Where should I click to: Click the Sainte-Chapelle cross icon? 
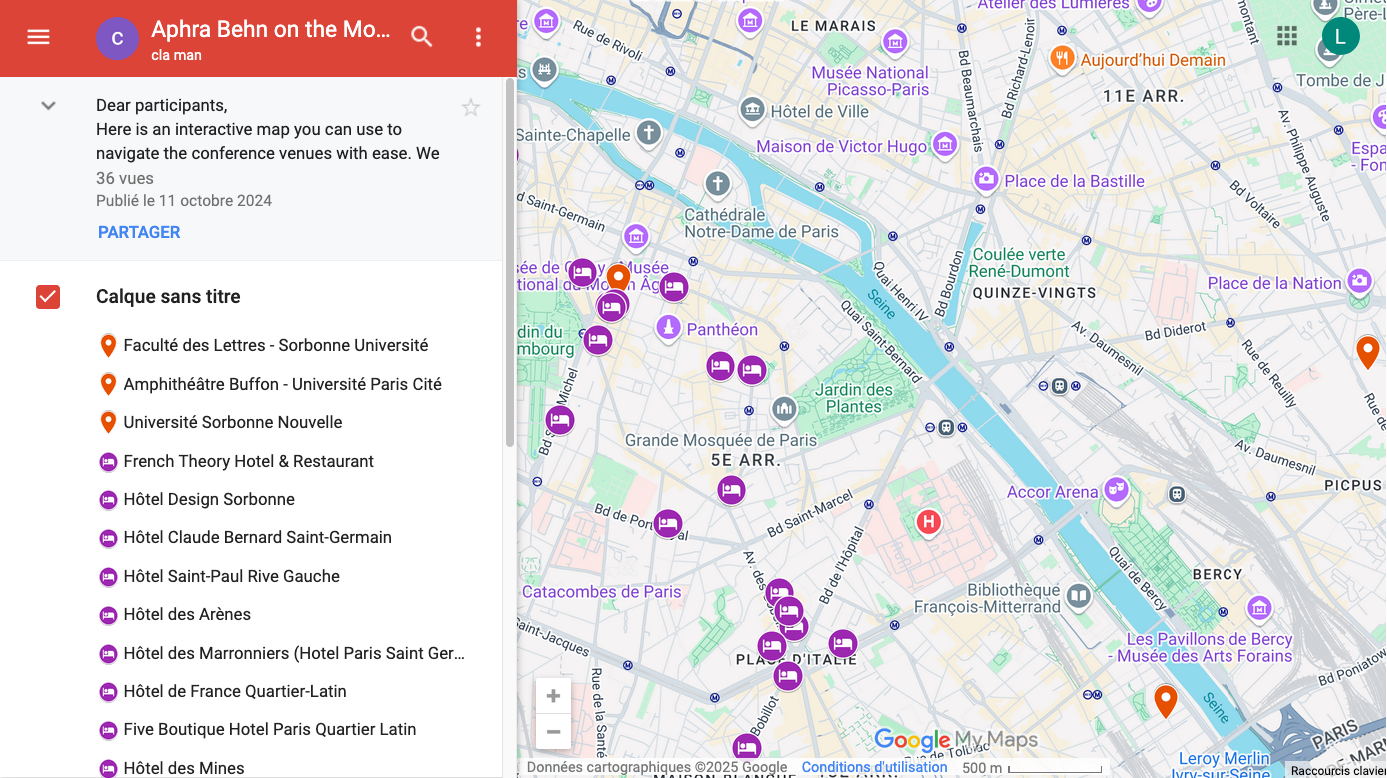648,133
